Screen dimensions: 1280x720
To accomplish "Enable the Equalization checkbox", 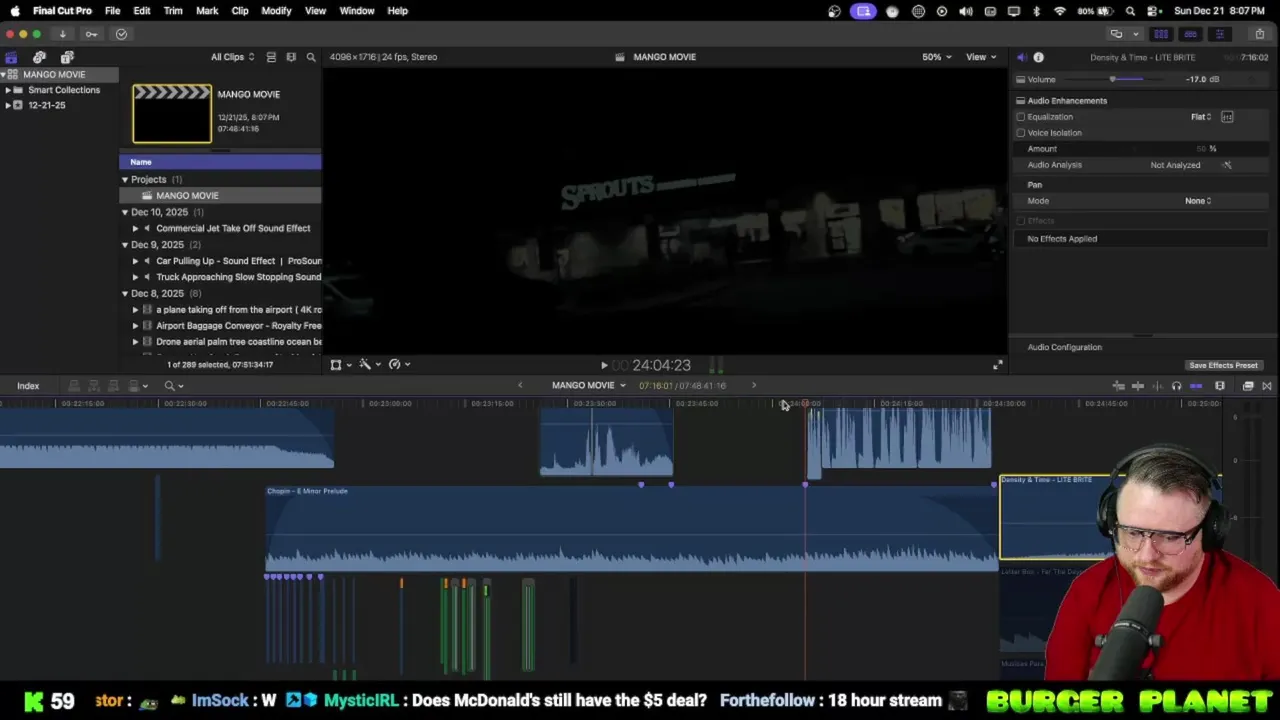I will pyautogui.click(x=1021, y=117).
